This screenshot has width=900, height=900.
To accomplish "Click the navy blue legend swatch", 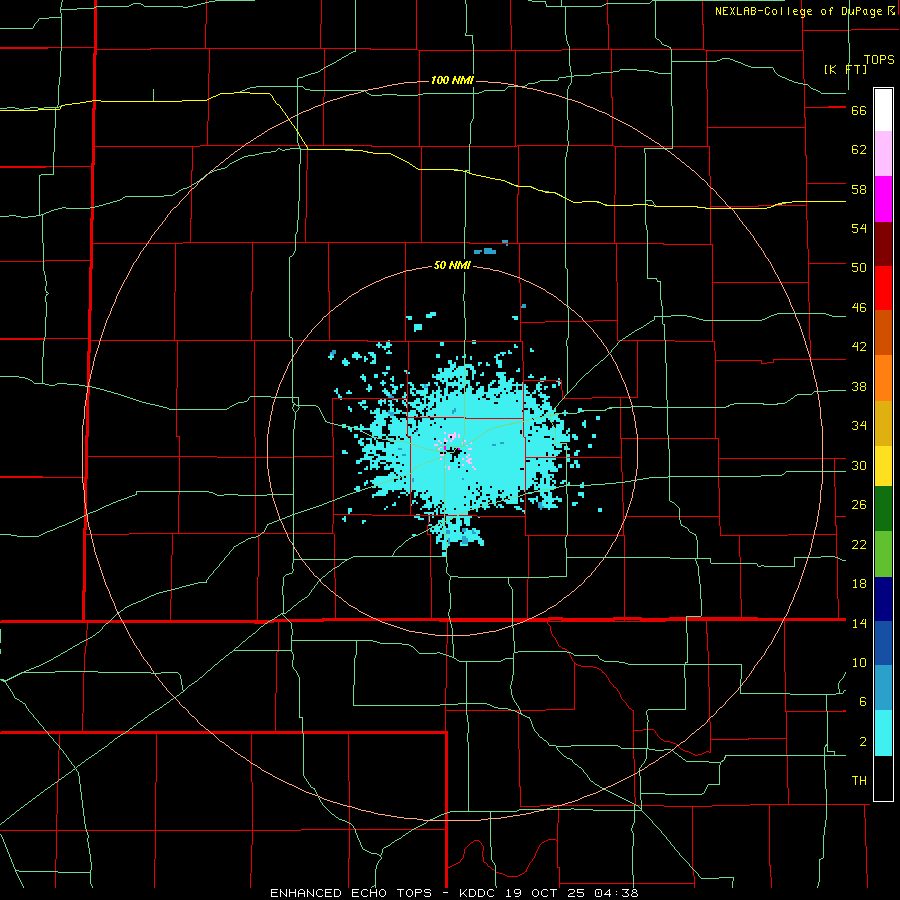I will pos(883,599).
